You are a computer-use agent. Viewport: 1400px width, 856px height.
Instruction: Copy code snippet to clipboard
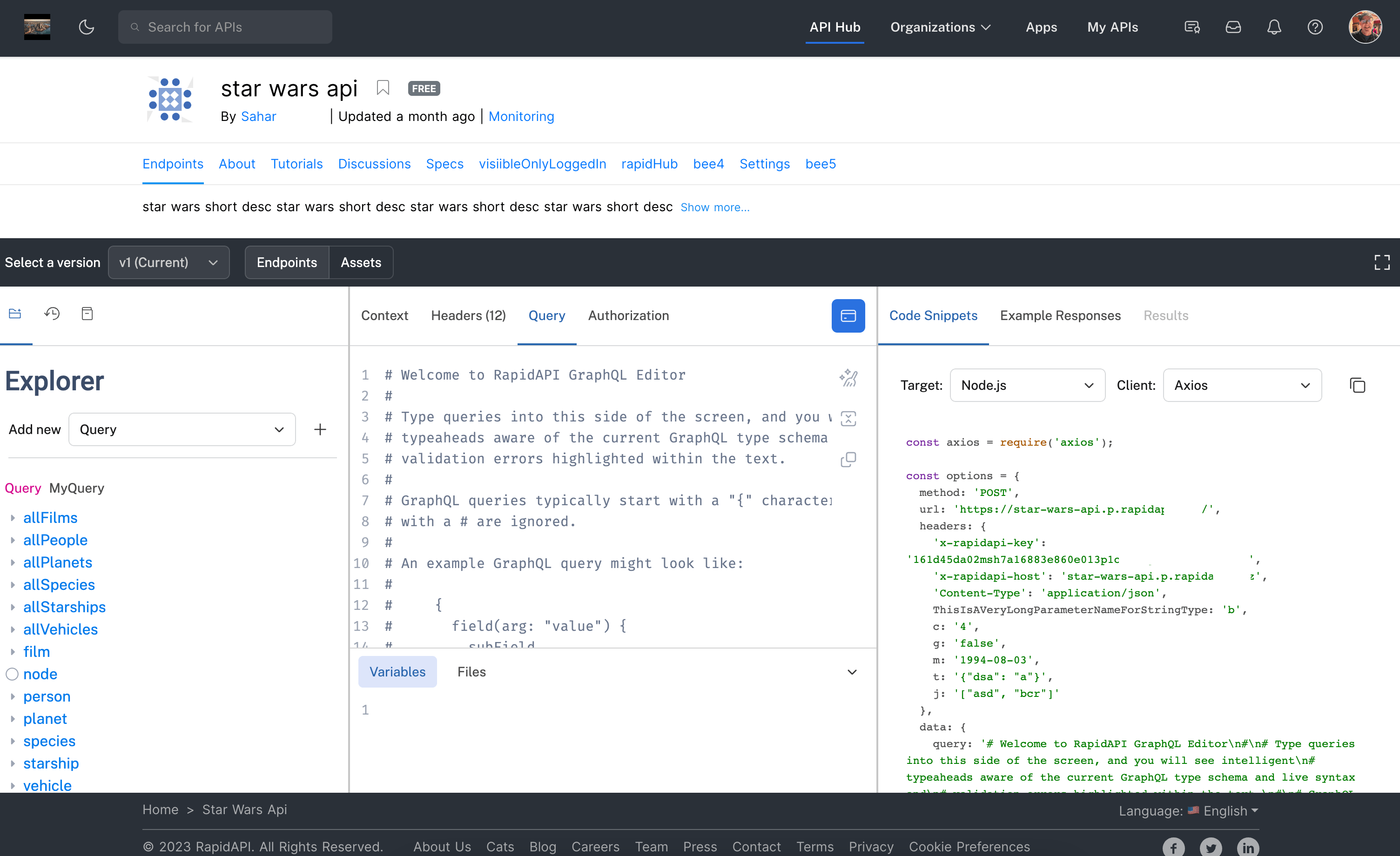pyautogui.click(x=1357, y=385)
